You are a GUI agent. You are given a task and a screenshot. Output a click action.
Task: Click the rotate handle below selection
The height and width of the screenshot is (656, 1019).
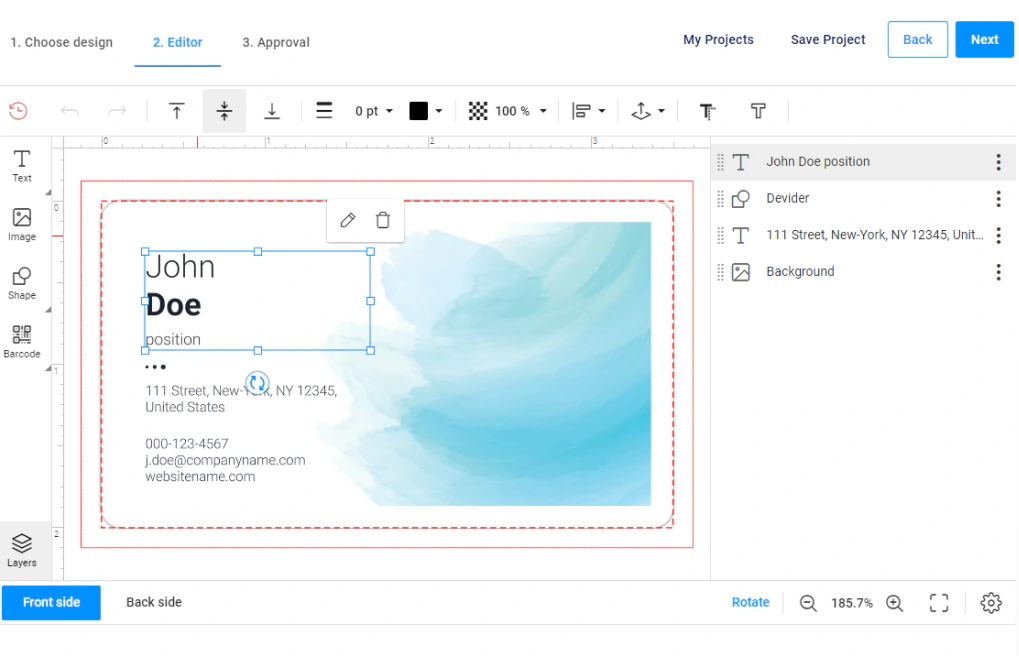pyautogui.click(x=257, y=382)
